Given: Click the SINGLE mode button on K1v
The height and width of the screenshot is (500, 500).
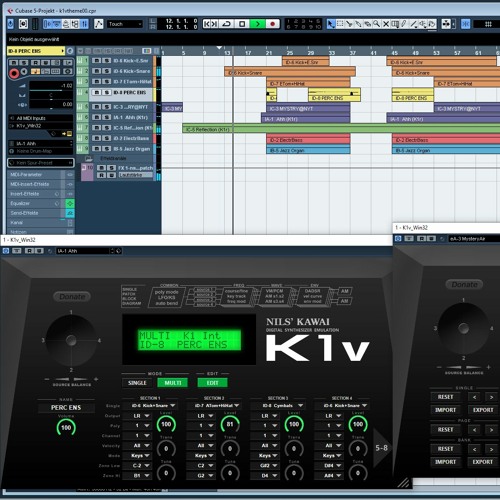Looking at the screenshot, I should tap(137, 383).
